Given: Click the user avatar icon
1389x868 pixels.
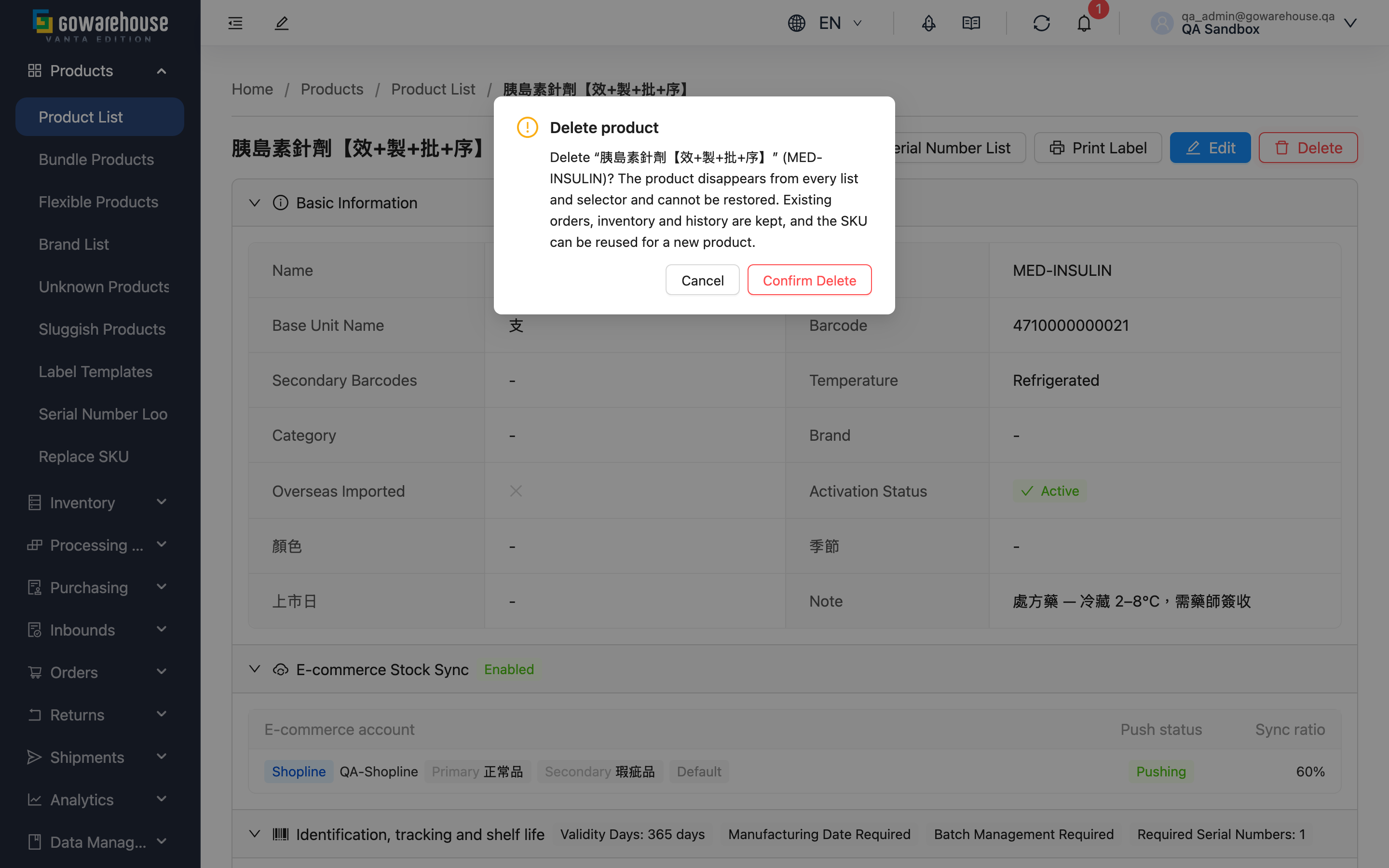Looking at the screenshot, I should (x=1162, y=23).
